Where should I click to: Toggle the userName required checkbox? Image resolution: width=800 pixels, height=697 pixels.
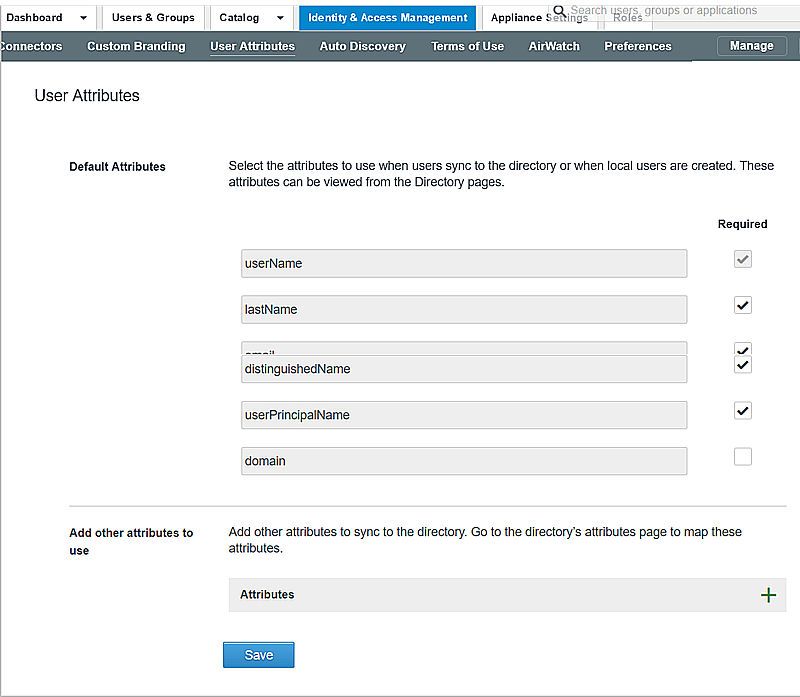tap(742, 259)
